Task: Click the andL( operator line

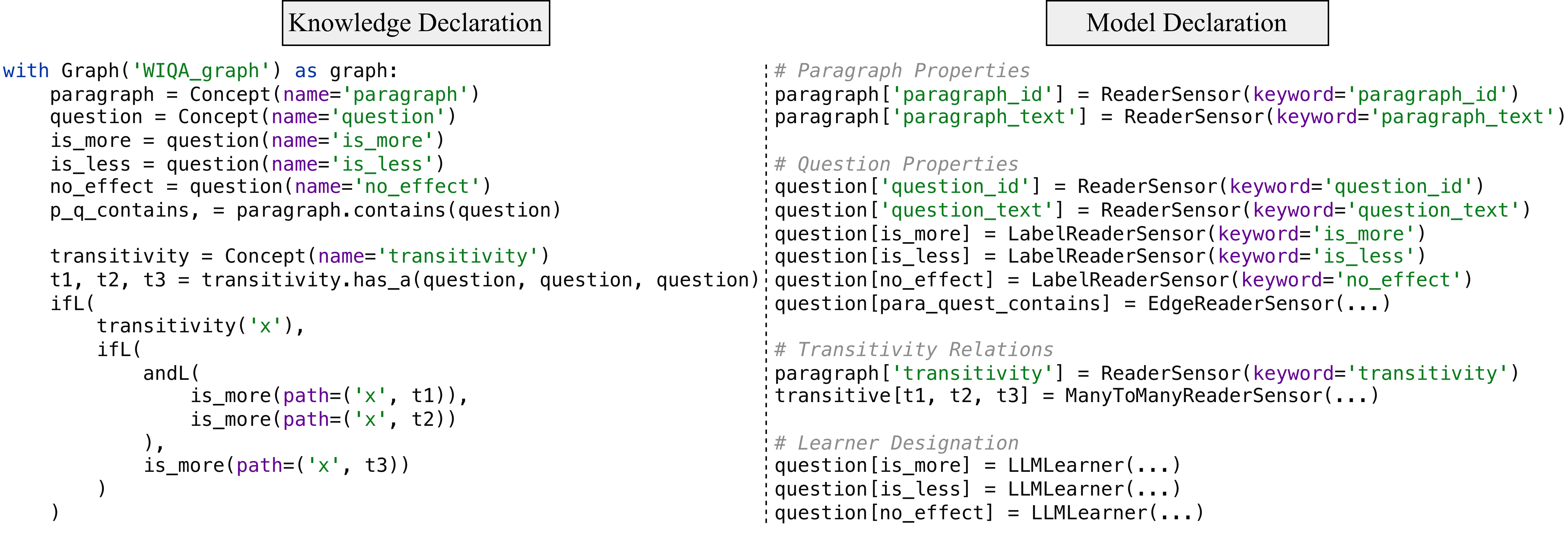Action: pyautogui.click(x=171, y=373)
